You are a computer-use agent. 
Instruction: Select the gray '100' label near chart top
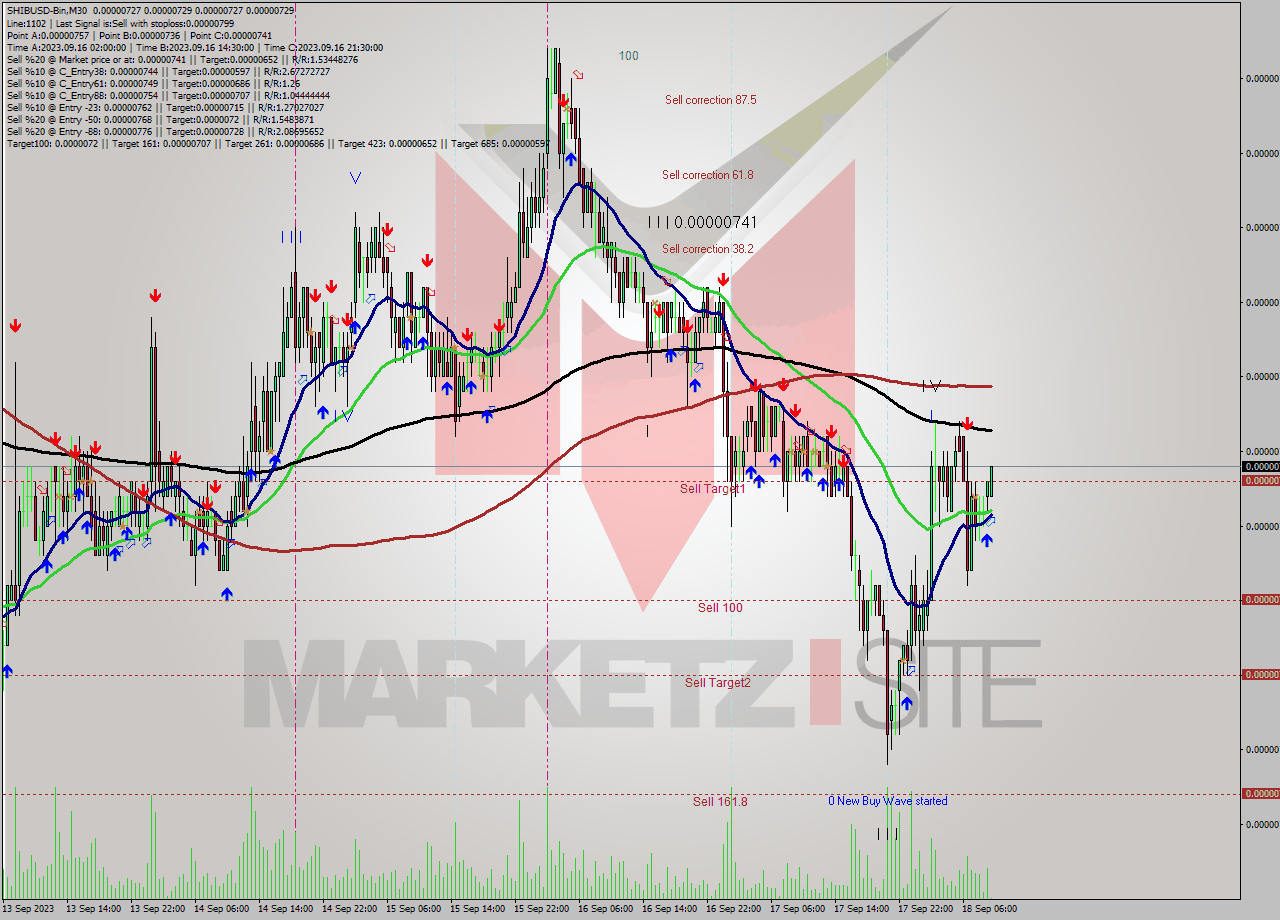[x=628, y=56]
